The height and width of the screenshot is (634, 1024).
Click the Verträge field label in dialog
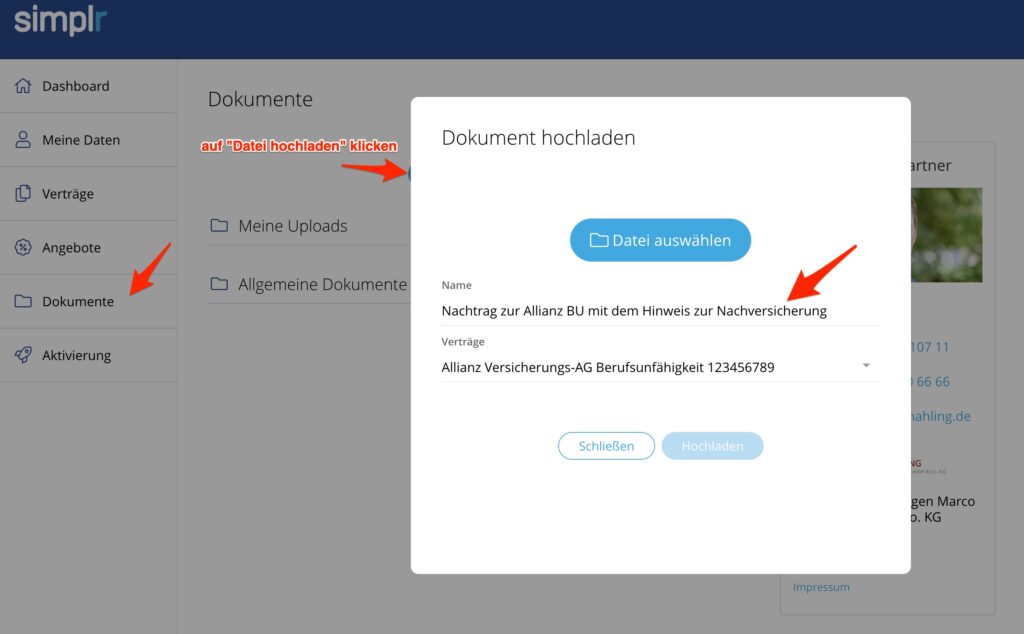pyautogui.click(x=463, y=341)
